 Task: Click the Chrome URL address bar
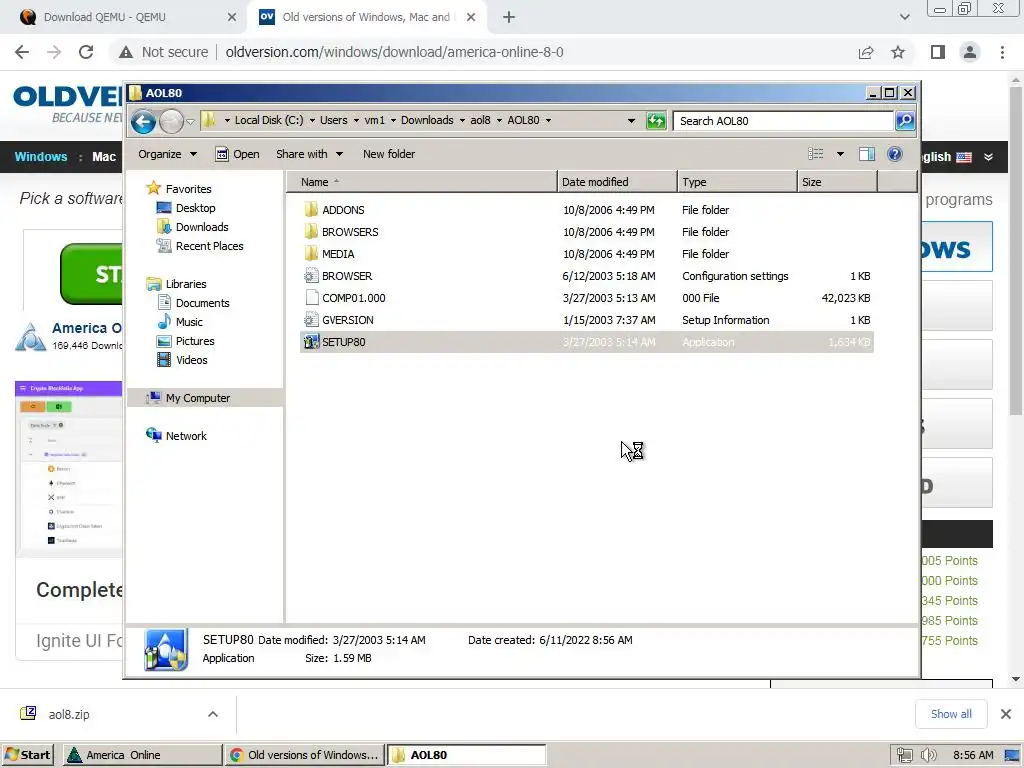(x=394, y=52)
